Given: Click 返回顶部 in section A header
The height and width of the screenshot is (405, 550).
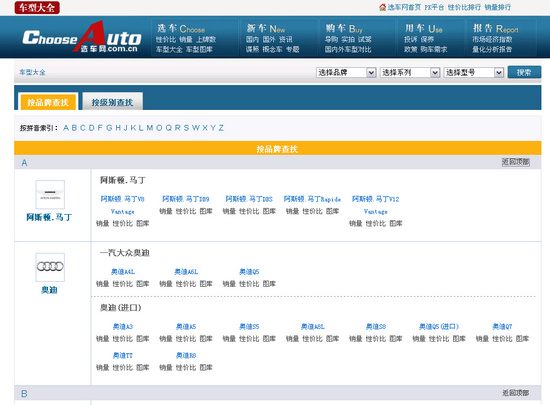Looking at the screenshot, I should (x=516, y=162).
